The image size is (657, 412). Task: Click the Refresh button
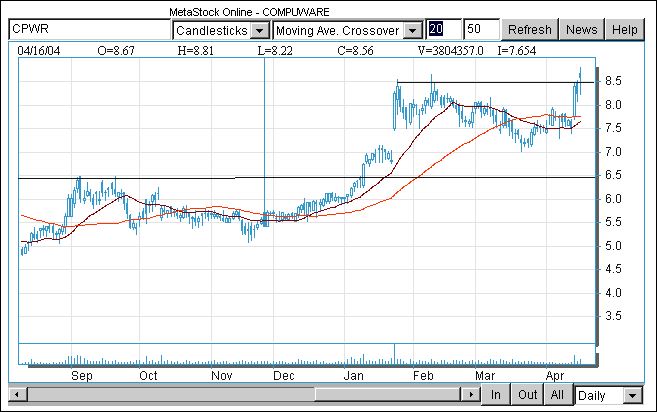click(x=530, y=30)
